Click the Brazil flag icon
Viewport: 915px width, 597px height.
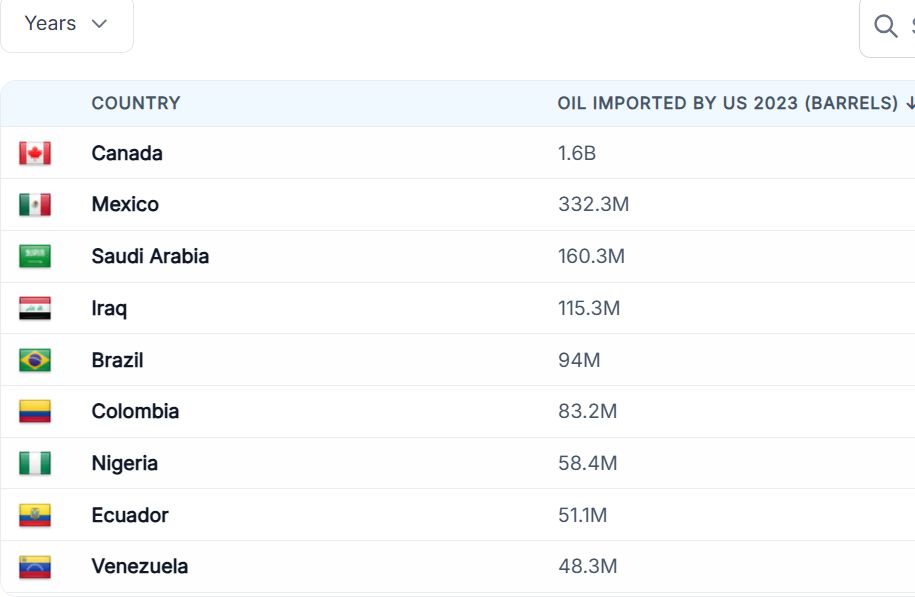[x=35, y=360]
